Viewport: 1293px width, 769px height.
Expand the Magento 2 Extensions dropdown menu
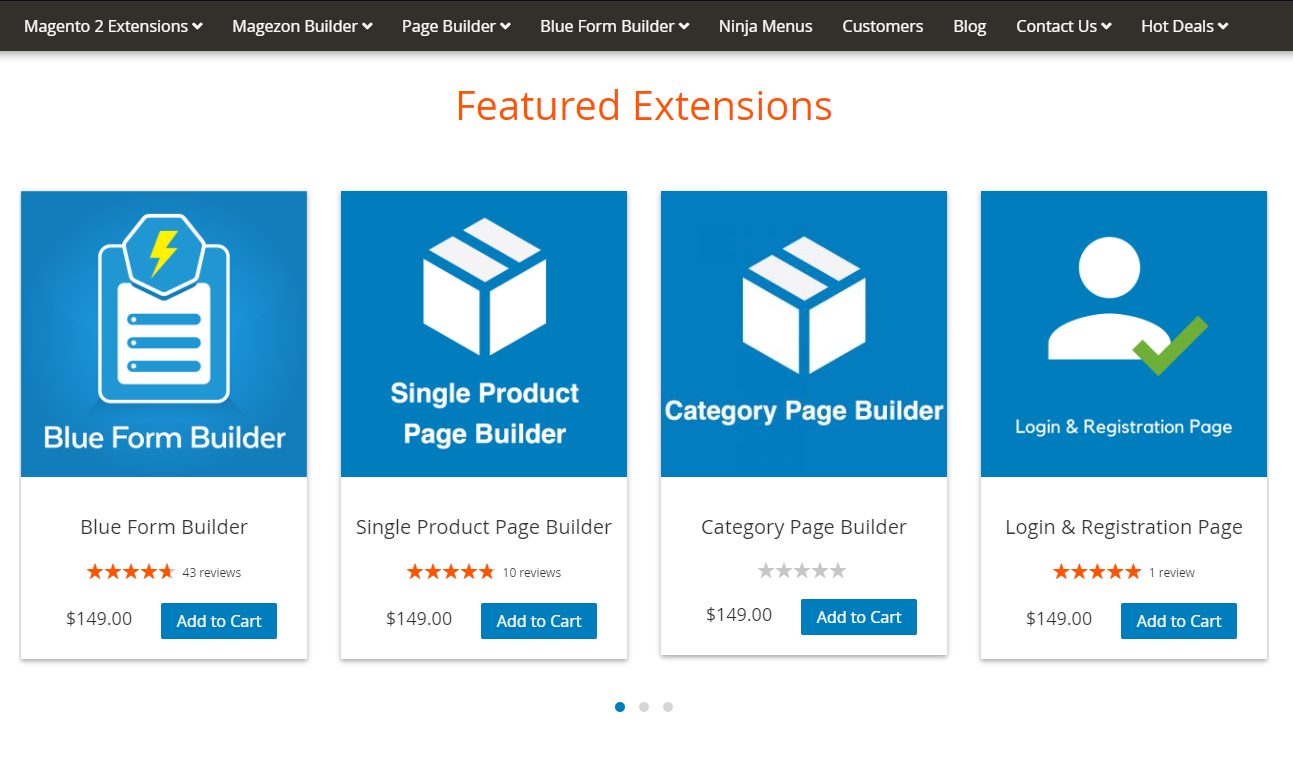point(112,26)
